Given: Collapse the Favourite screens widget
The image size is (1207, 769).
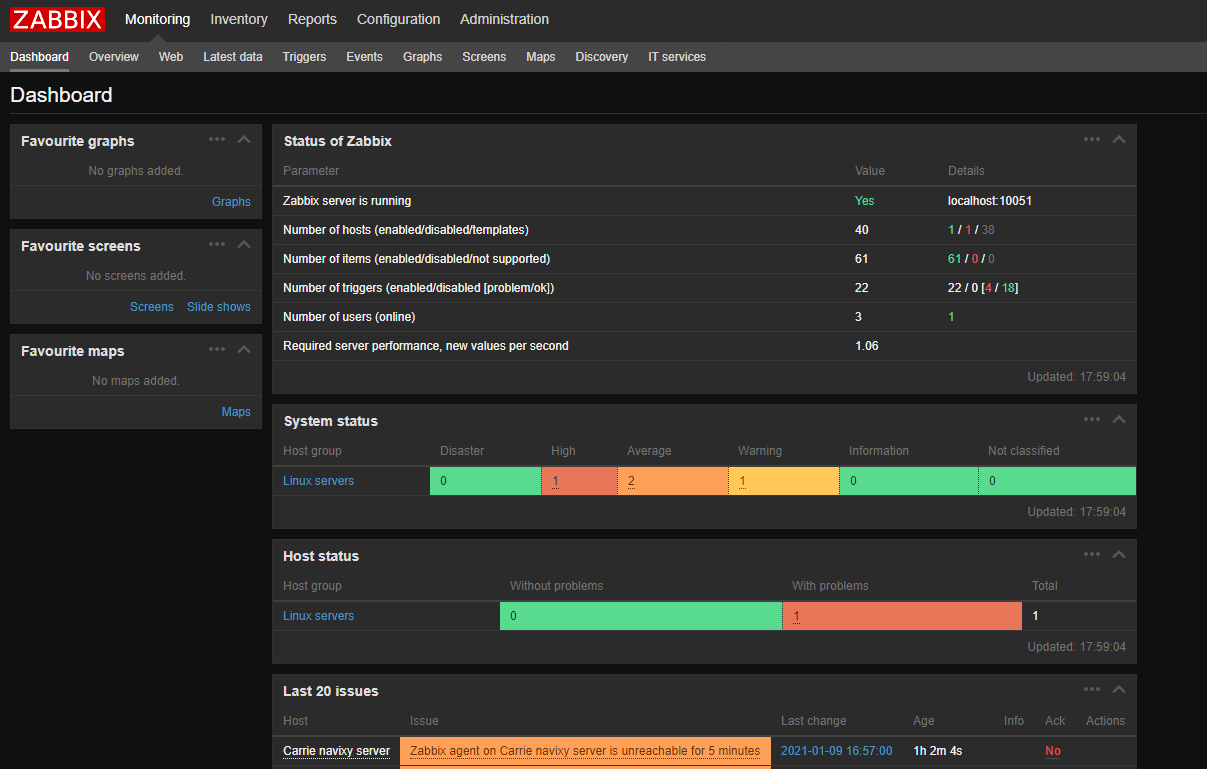Looking at the screenshot, I should (x=243, y=244).
